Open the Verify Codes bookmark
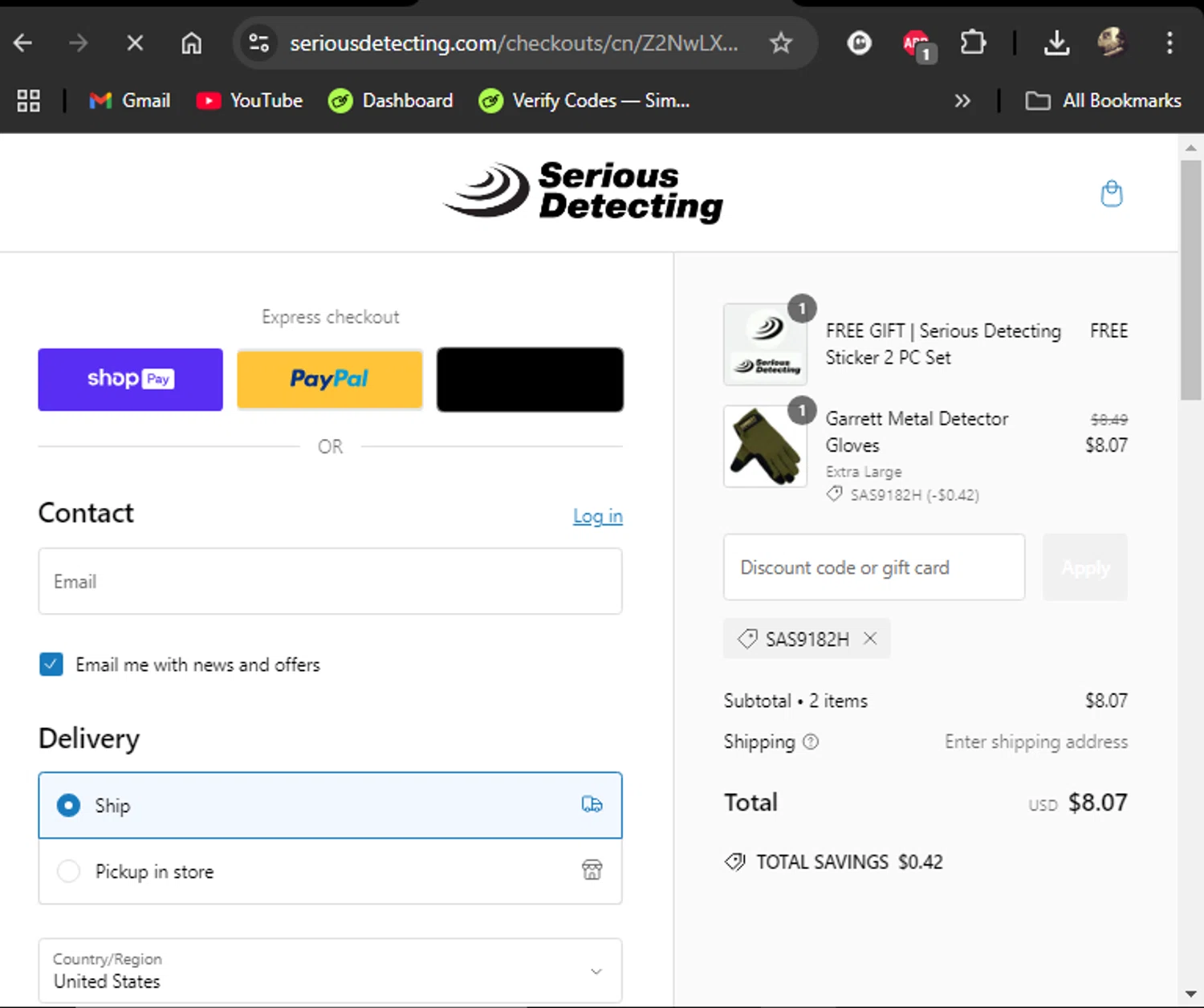Screen dimensions: 1204x1008 [x=584, y=100]
